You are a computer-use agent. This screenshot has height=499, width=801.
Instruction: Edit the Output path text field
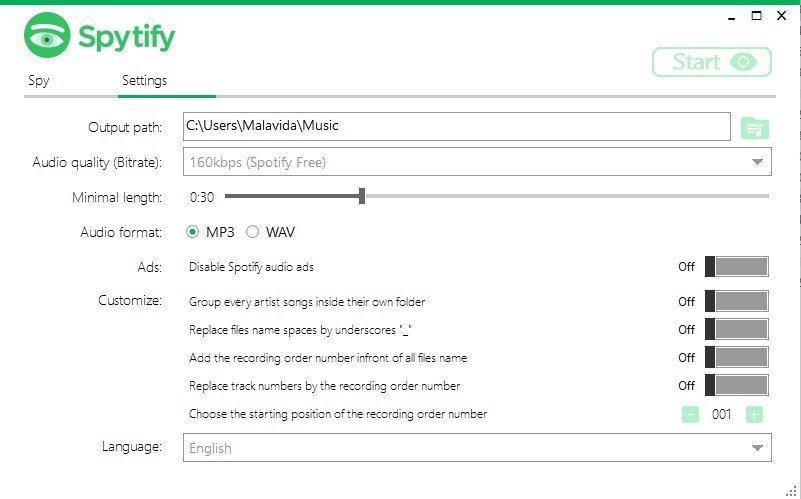tap(457, 126)
